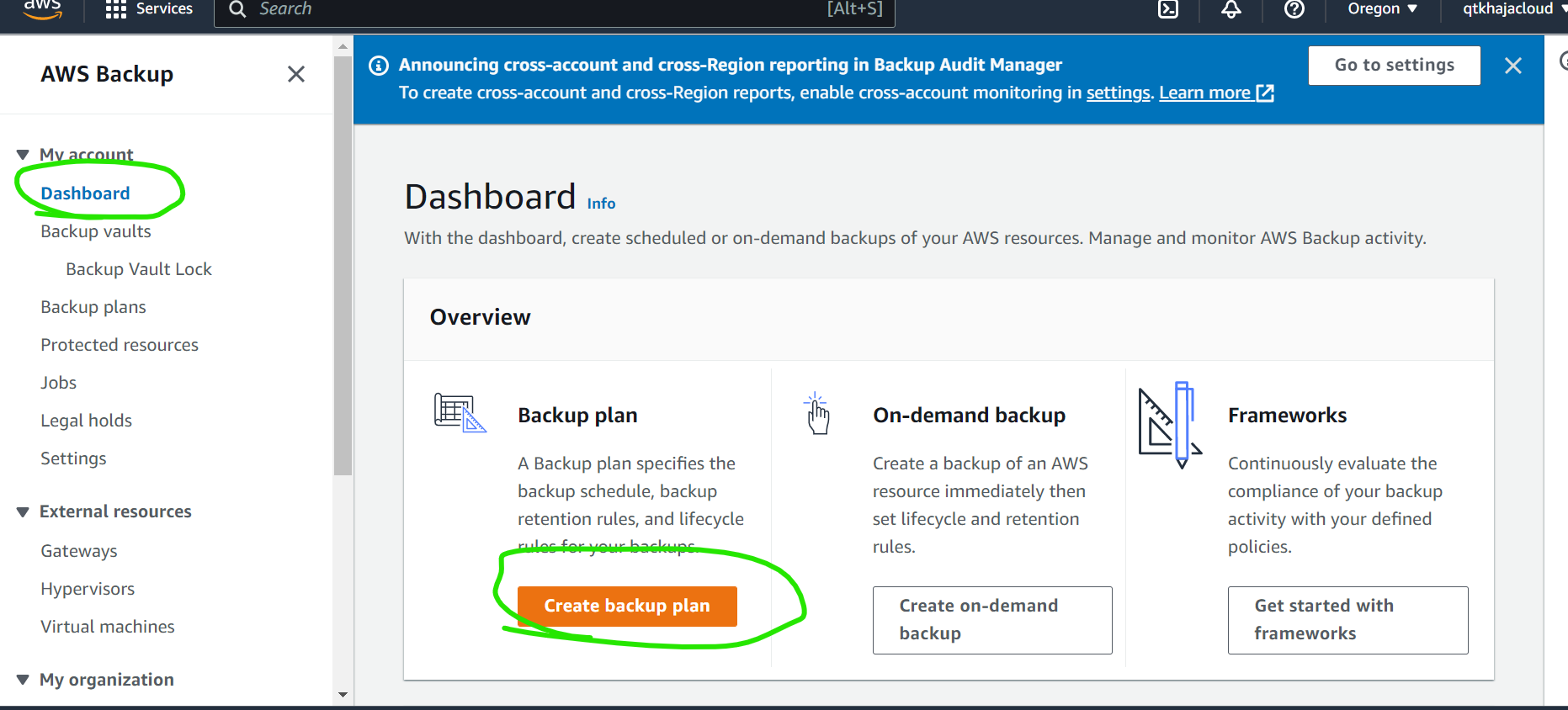Click the Services label in top bar
This screenshot has height=710, width=1568.
[x=164, y=8]
